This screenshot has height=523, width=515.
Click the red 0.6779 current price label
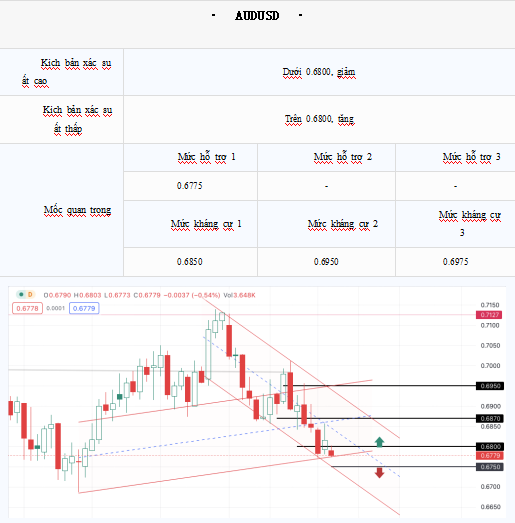pos(490,455)
